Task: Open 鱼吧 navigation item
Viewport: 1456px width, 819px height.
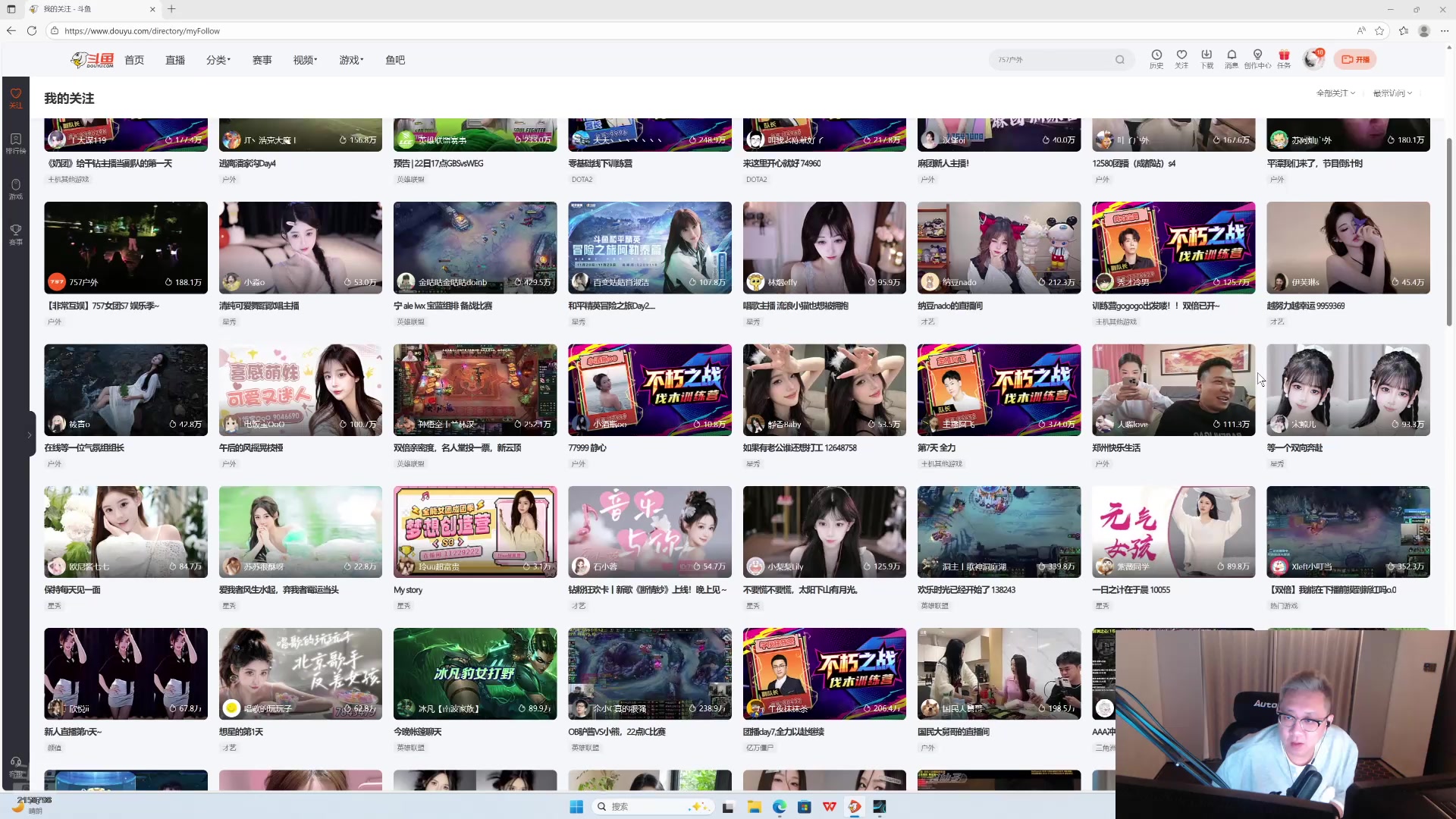Action: (x=395, y=60)
